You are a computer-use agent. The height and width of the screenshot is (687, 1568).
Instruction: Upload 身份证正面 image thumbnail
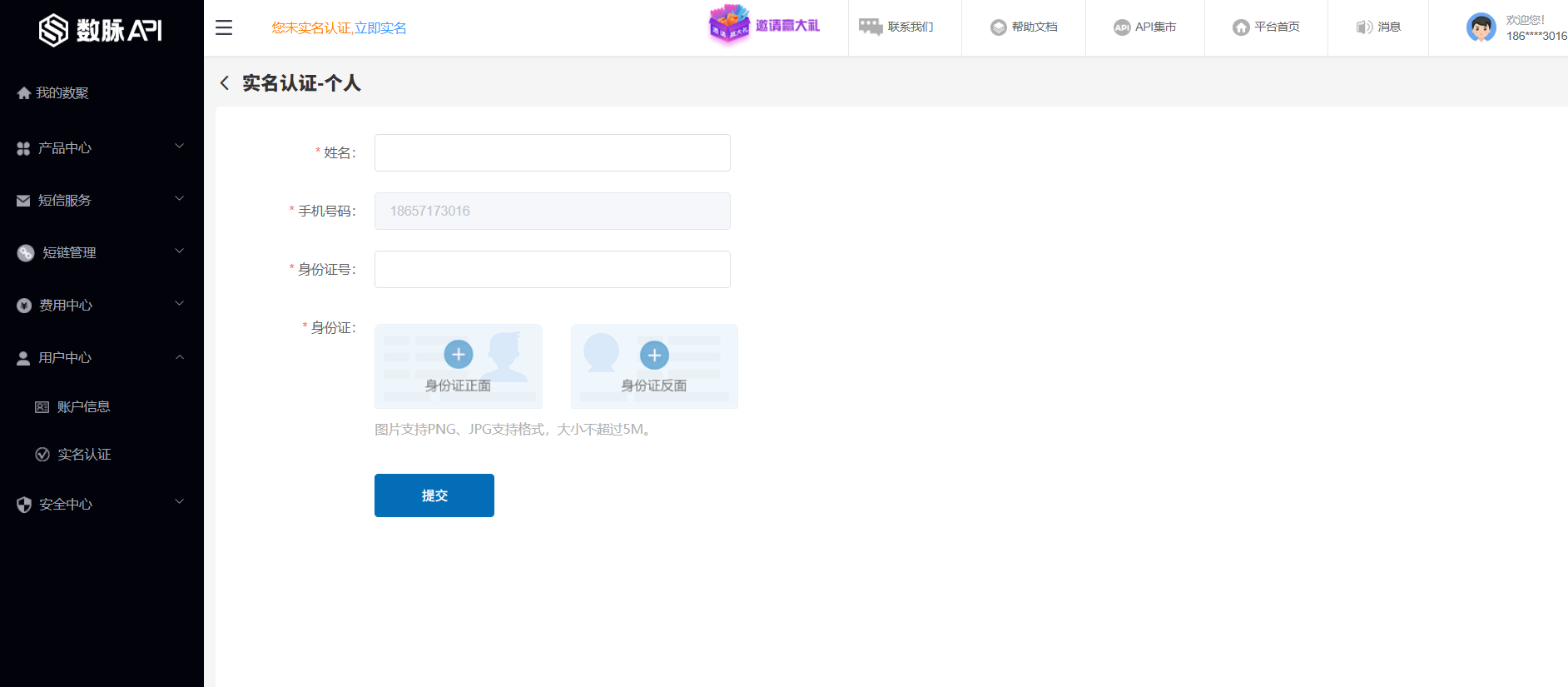click(459, 366)
